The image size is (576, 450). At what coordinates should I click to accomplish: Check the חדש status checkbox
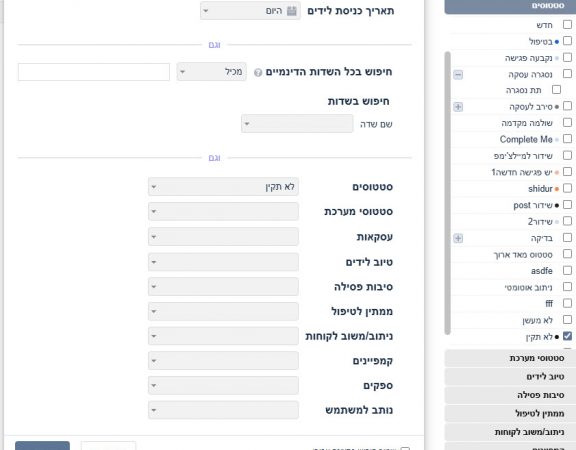click(x=567, y=25)
